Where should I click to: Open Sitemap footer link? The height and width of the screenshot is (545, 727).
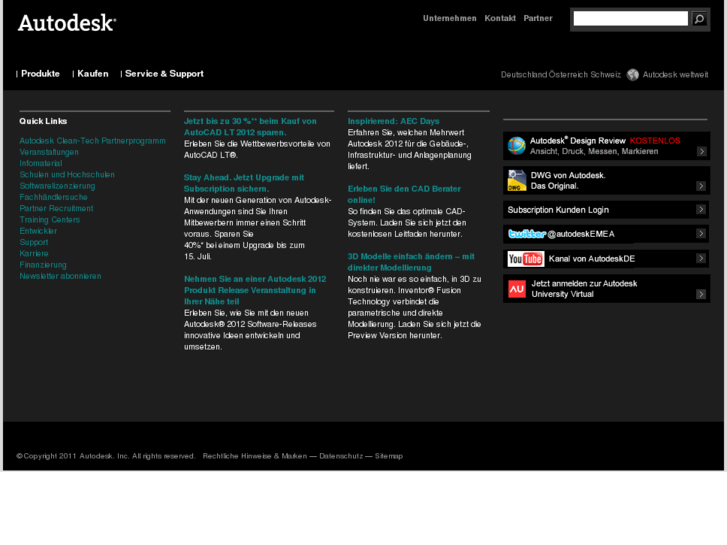click(x=389, y=456)
